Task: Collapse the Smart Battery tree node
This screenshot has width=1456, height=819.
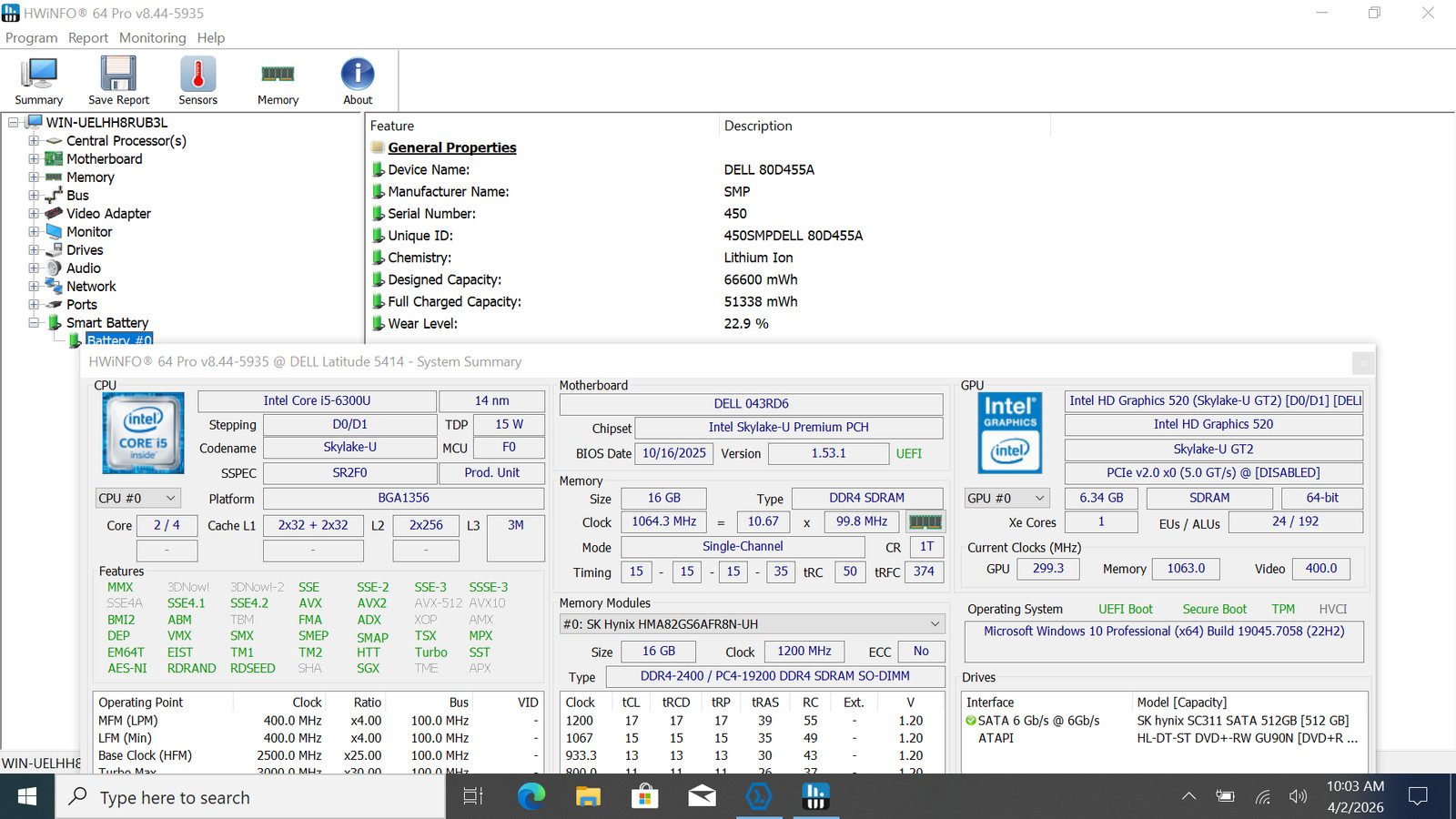Action: (34, 323)
